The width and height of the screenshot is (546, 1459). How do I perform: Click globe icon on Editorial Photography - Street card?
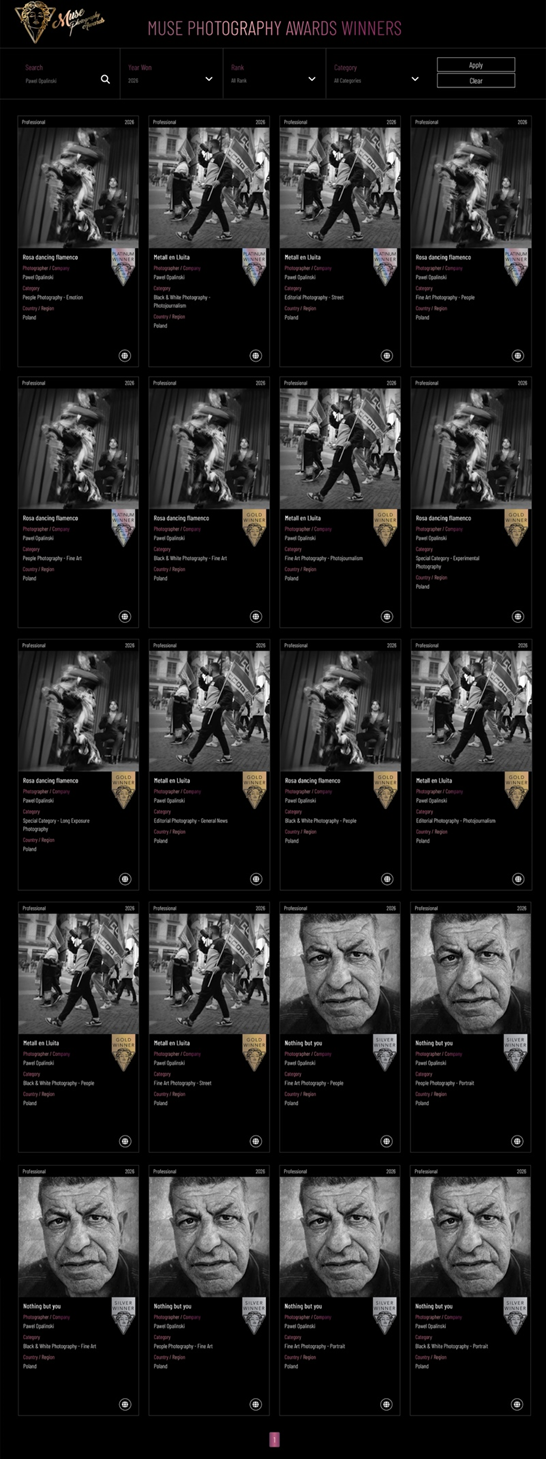click(x=387, y=355)
